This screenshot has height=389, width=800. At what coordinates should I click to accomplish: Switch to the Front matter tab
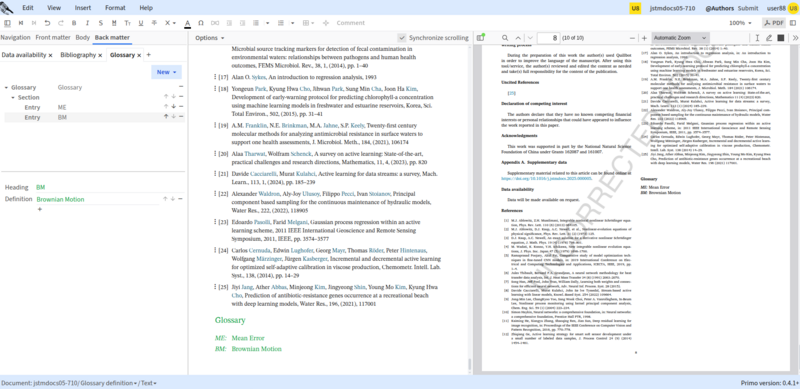(53, 37)
